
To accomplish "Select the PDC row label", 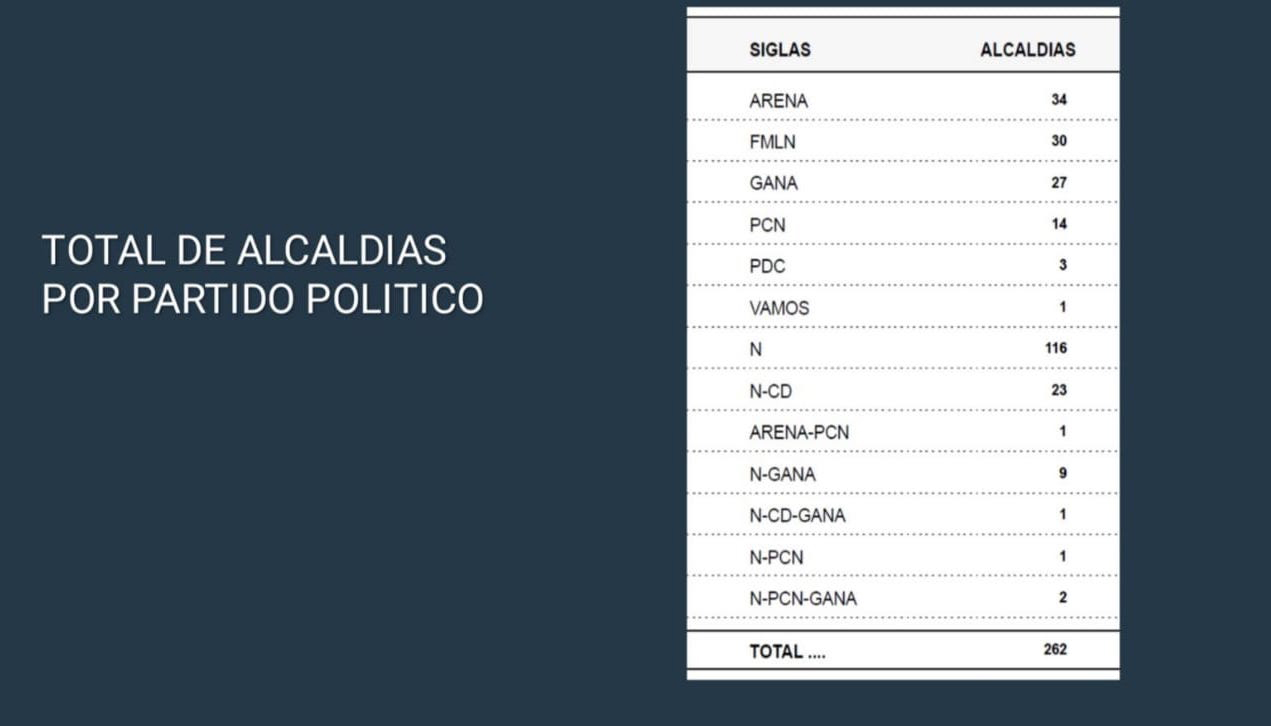I will [x=767, y=267].
